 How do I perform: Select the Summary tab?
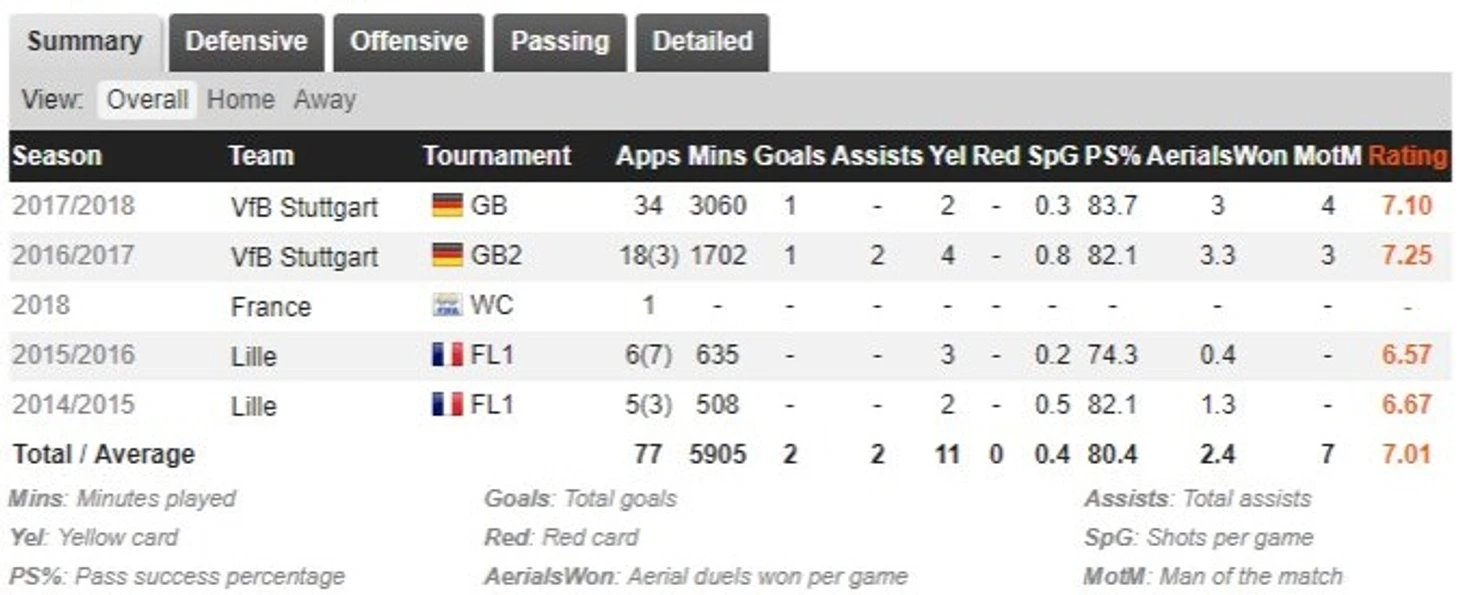(x=85, y=42)
